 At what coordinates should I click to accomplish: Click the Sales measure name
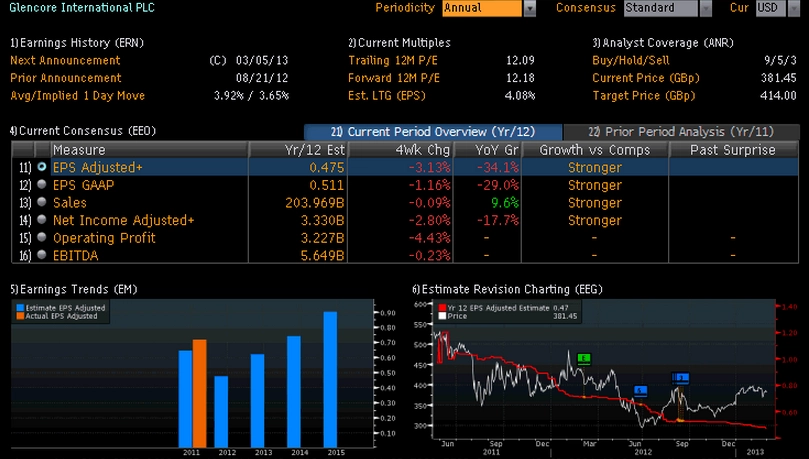click(70, 202)
